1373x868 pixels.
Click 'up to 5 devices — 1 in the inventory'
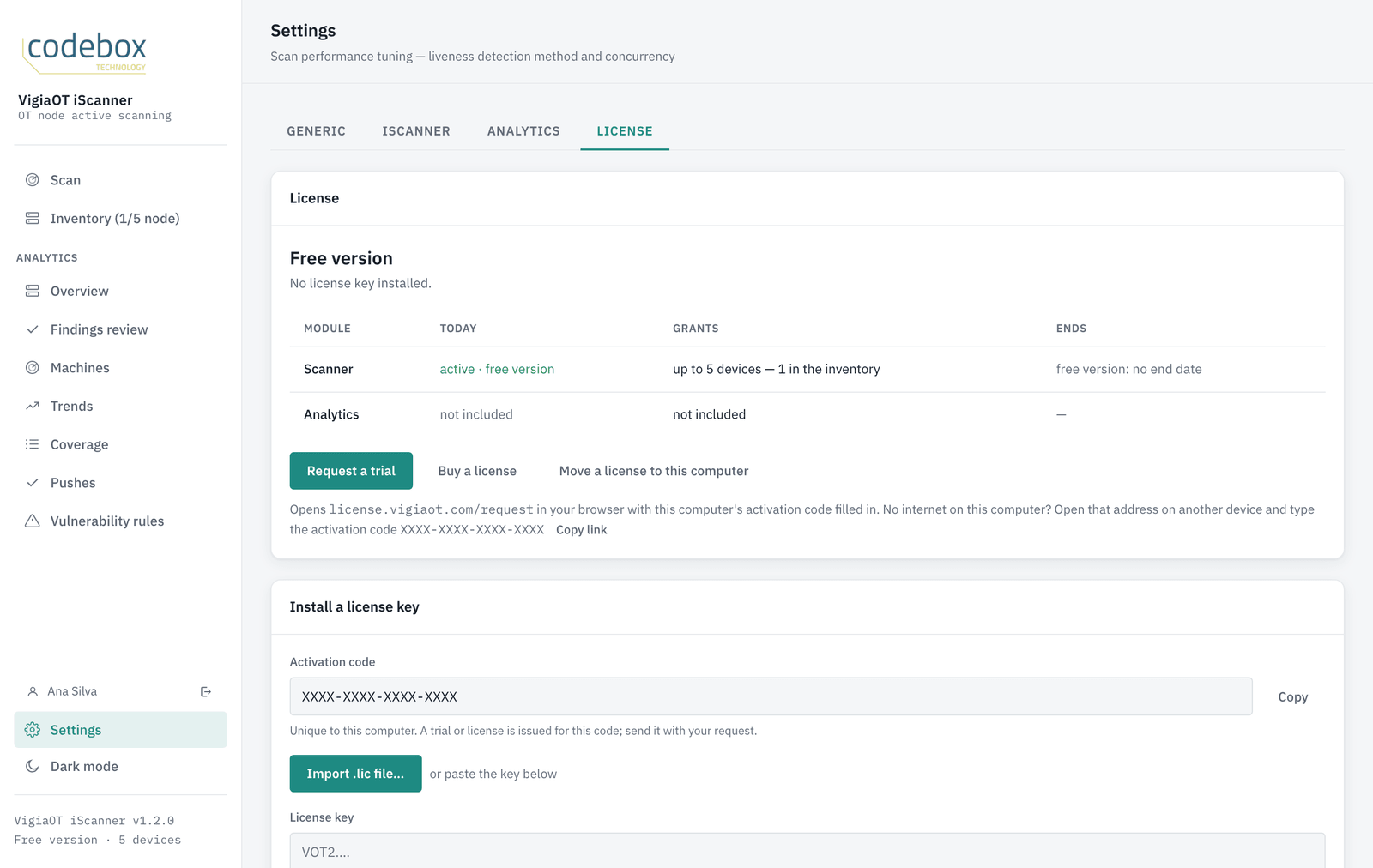[776, 369]
